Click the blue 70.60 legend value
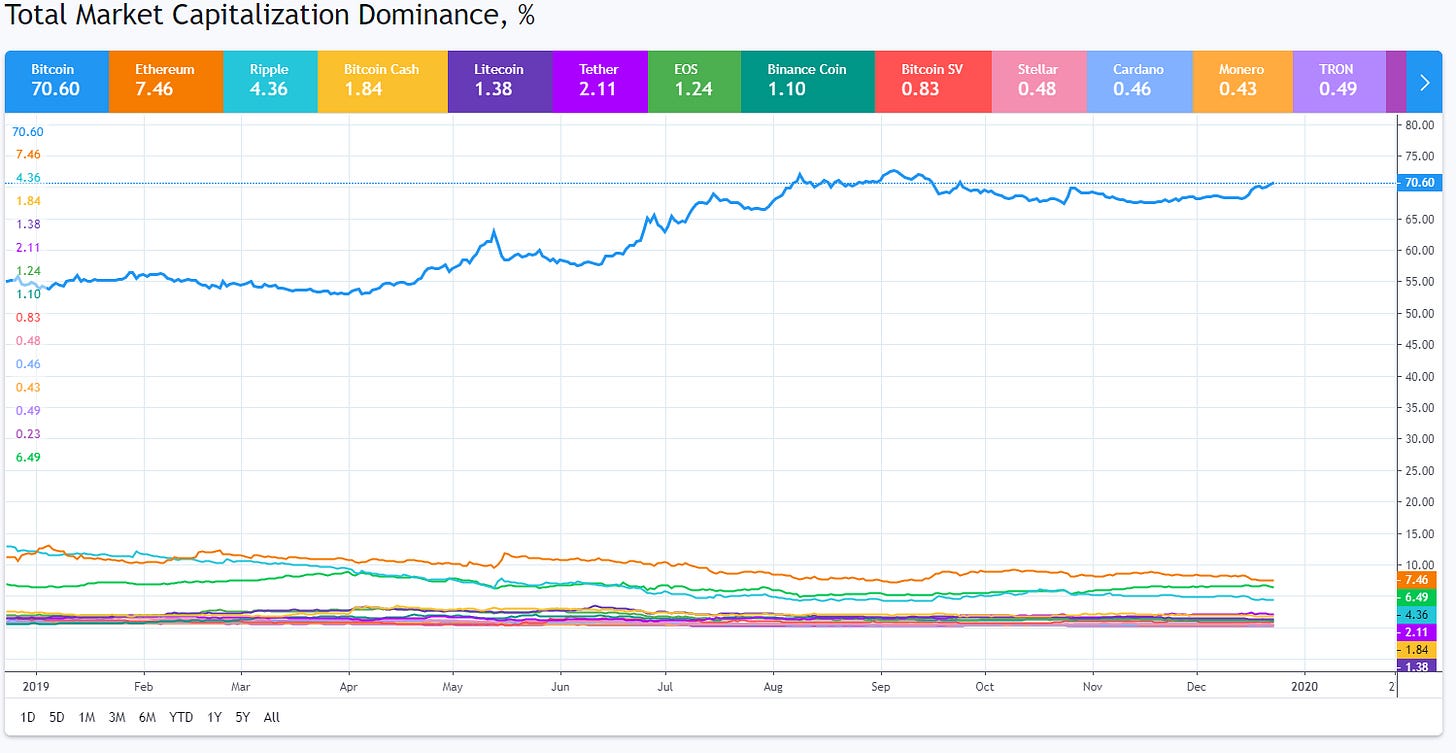This screenshot has width=1456, height=753. [x=28, y=131]
